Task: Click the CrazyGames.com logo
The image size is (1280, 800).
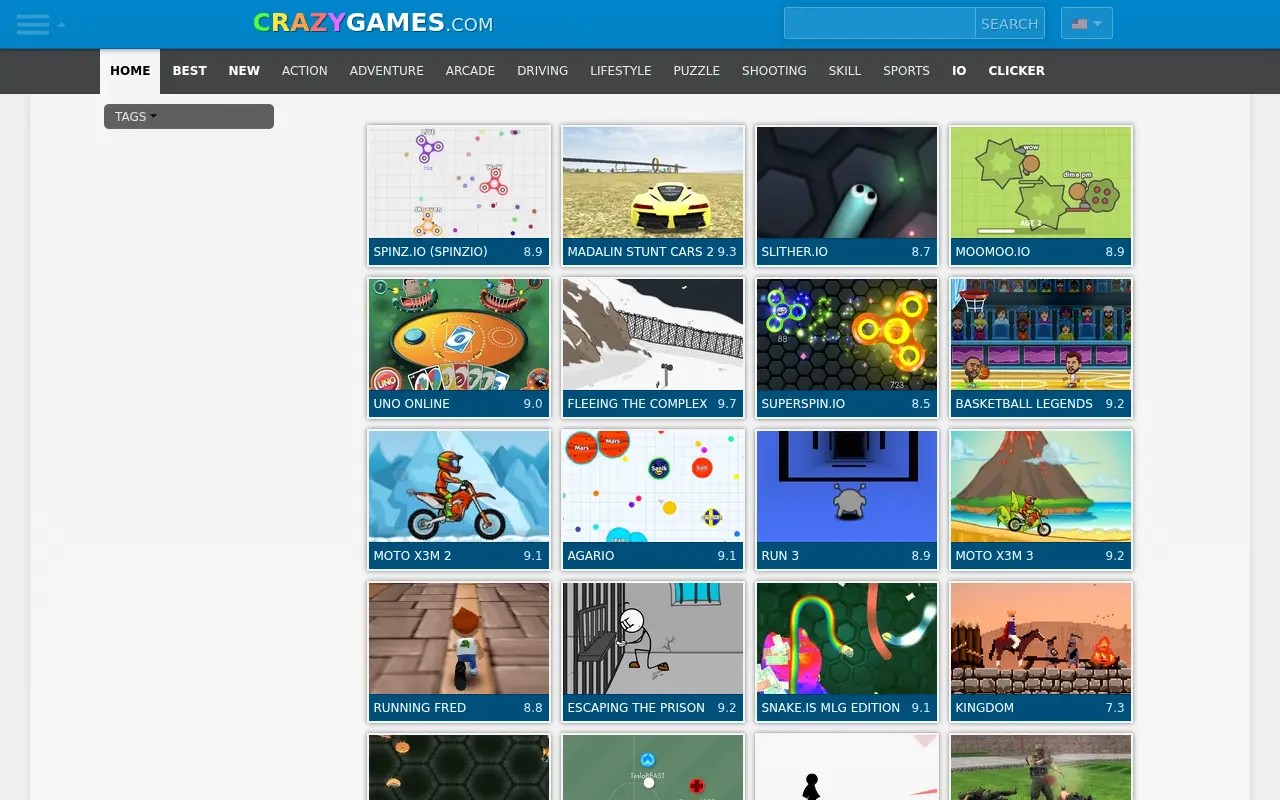Action: click(373, 23)
